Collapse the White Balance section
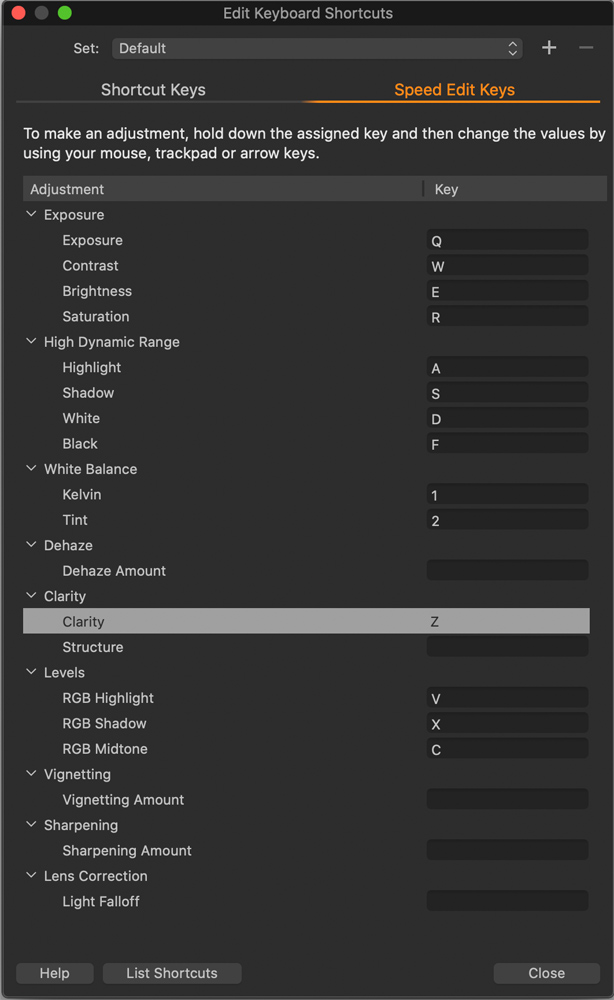Viewport: 614px width, 1000px height. tap(31, 469)
